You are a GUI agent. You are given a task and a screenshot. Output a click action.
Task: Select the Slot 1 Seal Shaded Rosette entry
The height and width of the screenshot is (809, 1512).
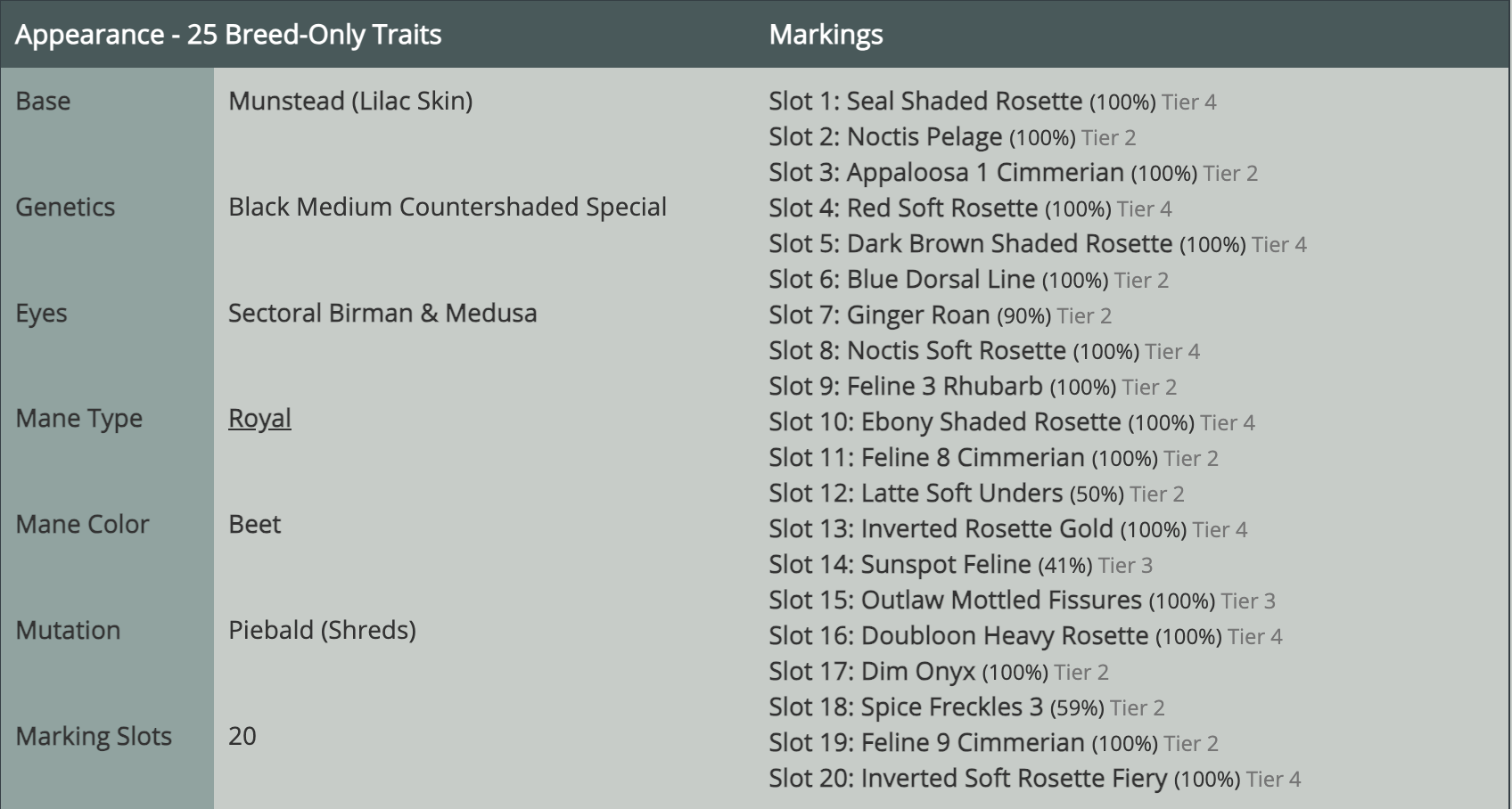point(992,102)
